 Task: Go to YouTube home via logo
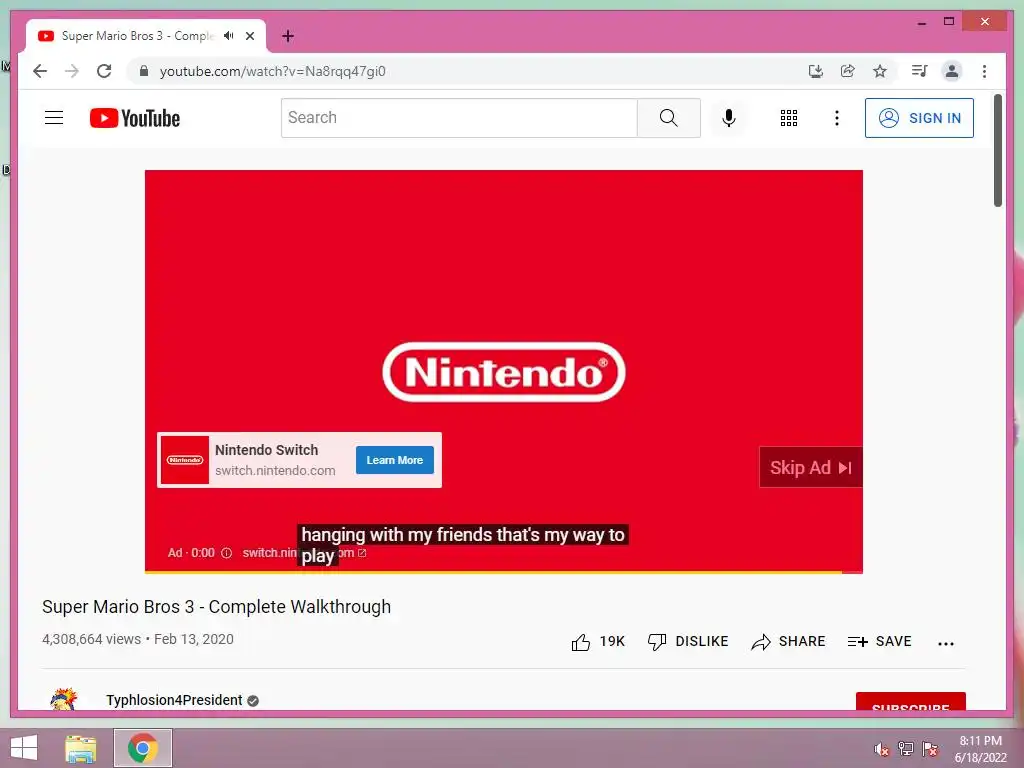coord(135,118)
